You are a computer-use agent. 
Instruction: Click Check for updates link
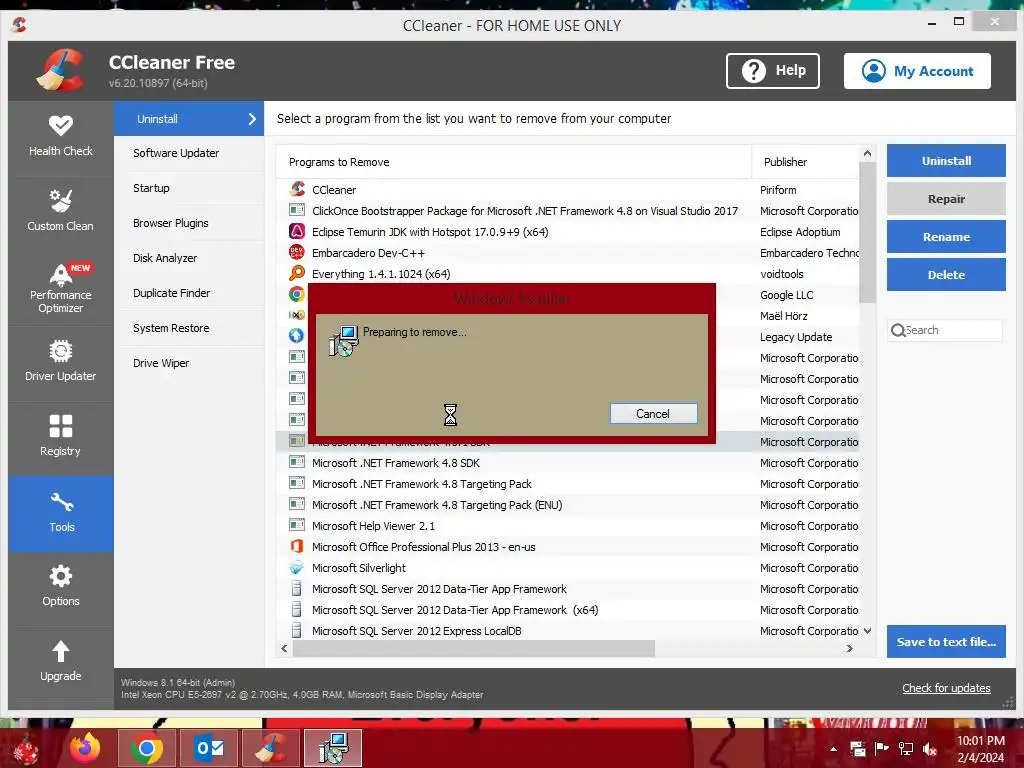click(946, 688)
